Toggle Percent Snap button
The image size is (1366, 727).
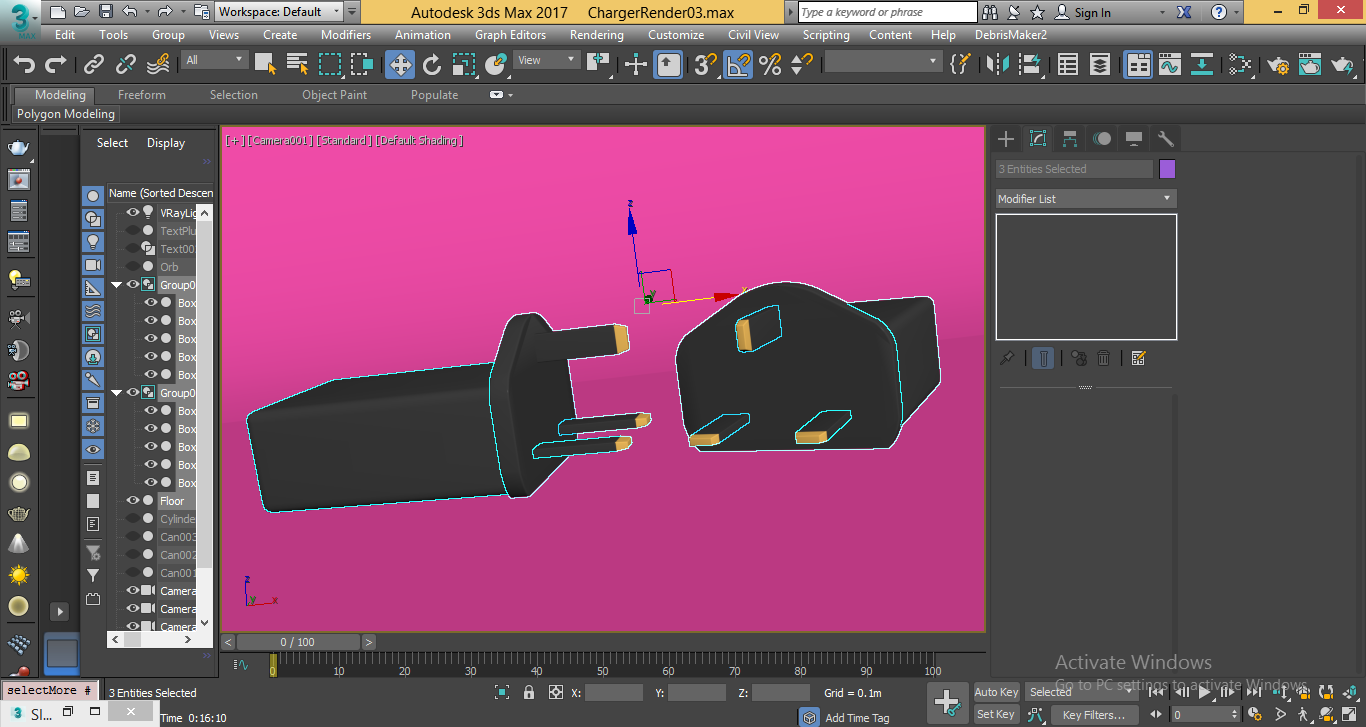[770, 65]
